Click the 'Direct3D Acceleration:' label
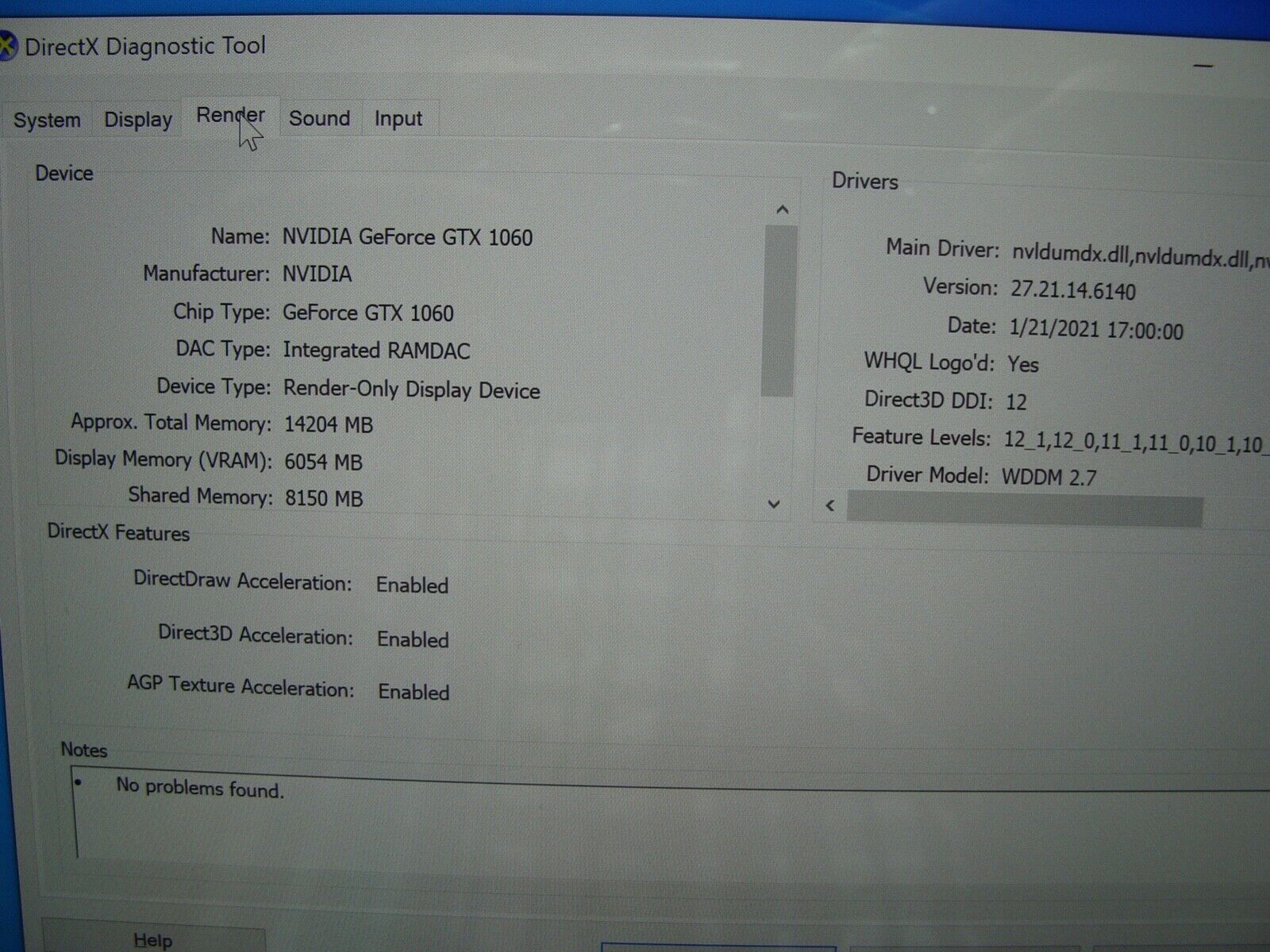Viewport: 1270px width, 952px height. point(256,635)
